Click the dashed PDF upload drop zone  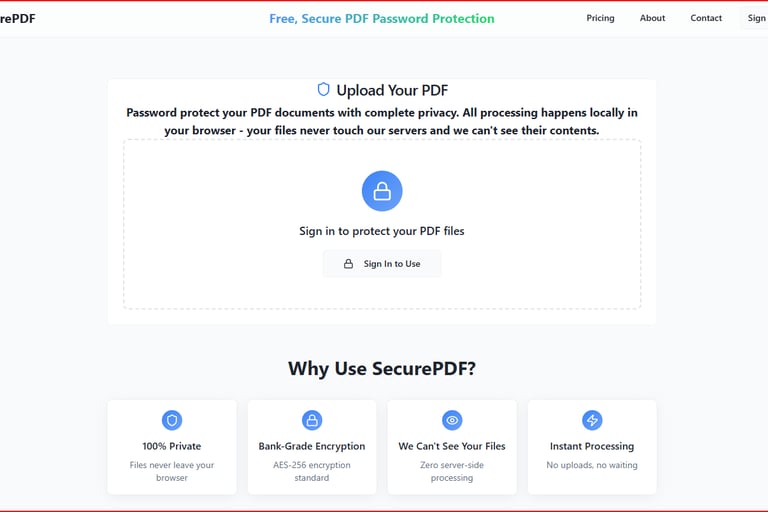tap(382, 224)
